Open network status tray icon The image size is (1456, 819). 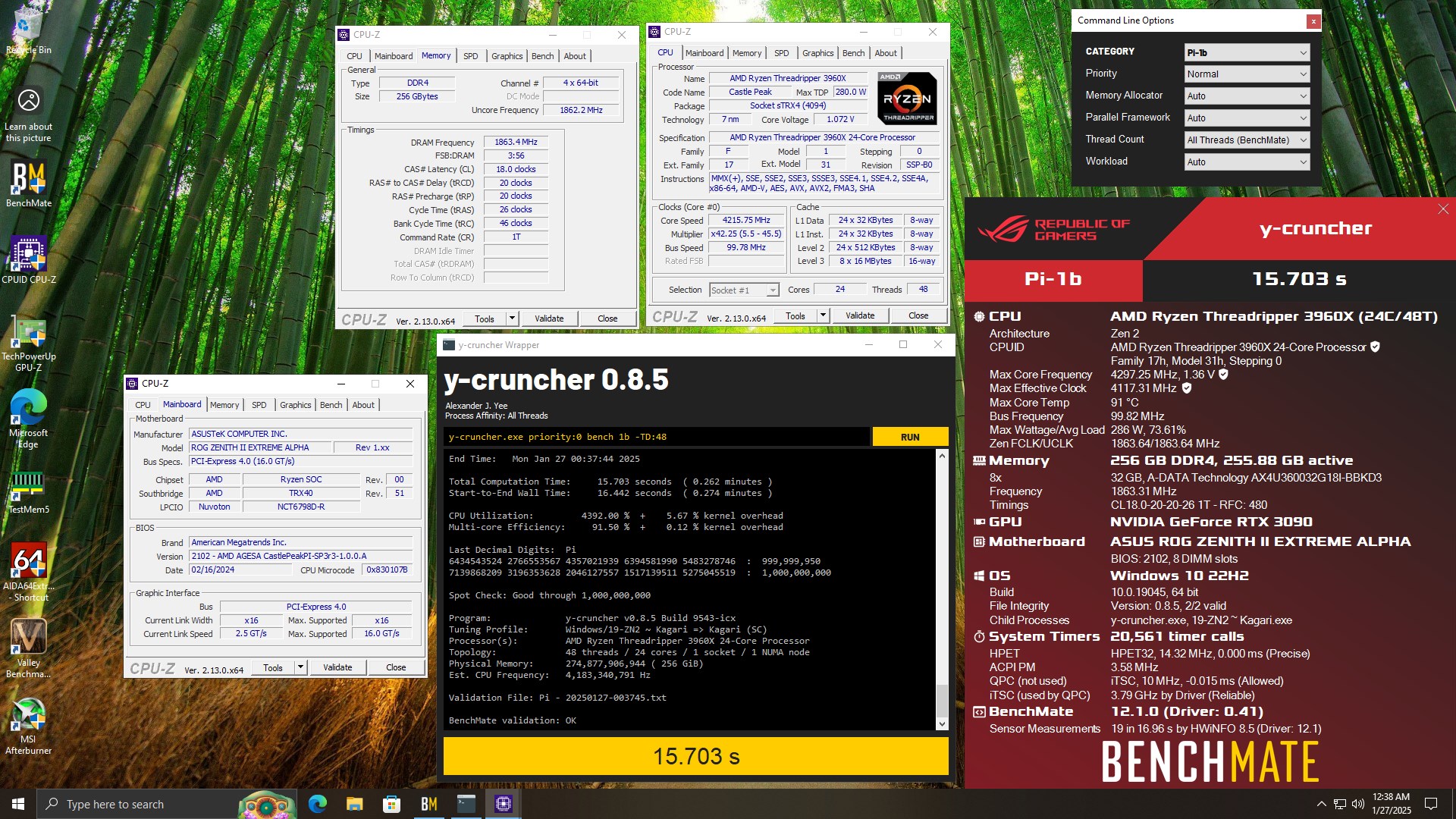tap(1340, 804)
